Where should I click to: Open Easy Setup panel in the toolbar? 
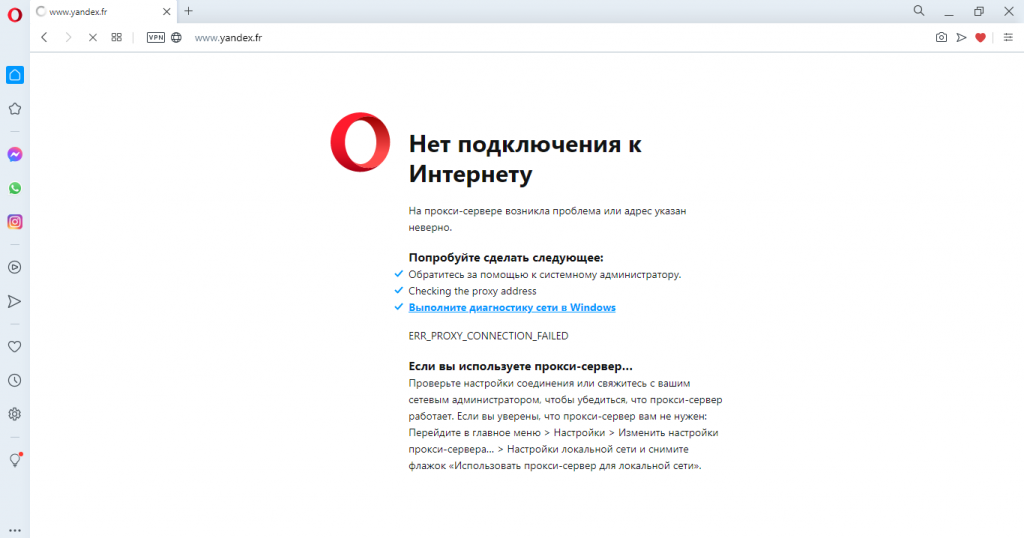[1008, 37]
